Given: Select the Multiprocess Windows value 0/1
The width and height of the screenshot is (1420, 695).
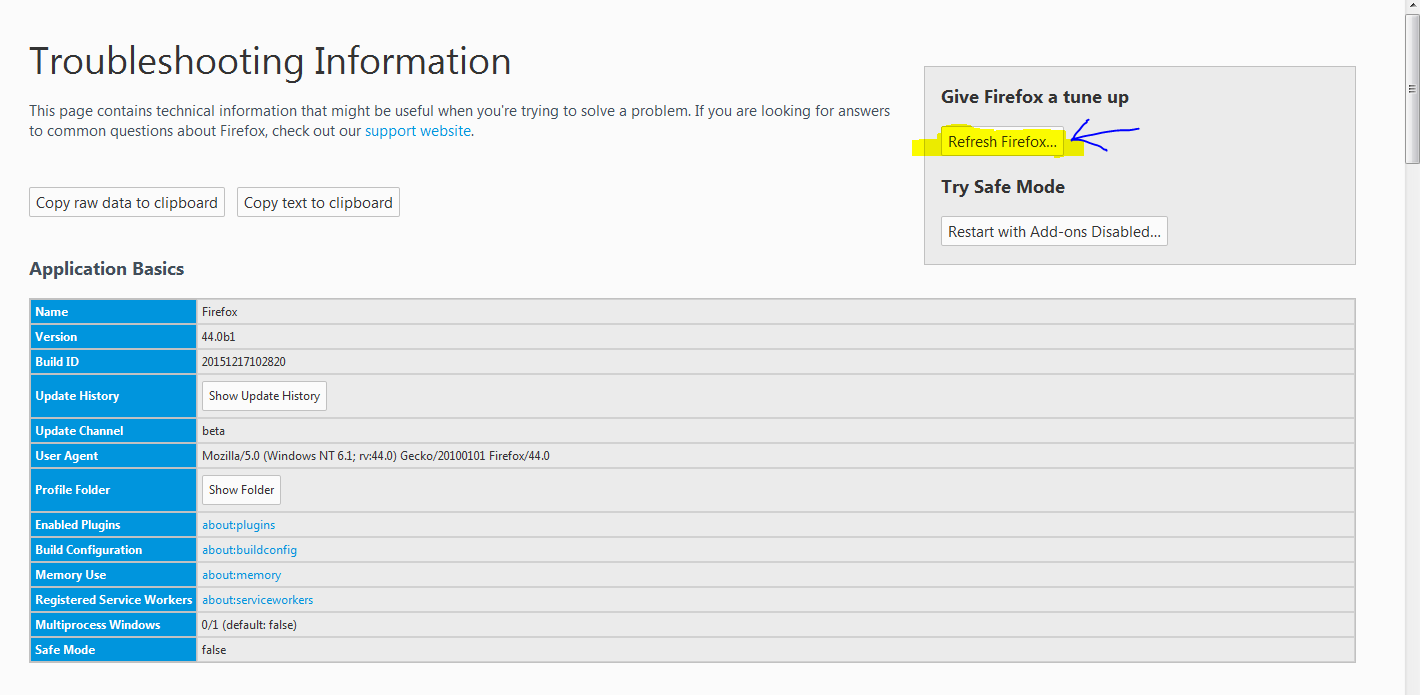Looking at the screenshot, I should [x=249, y=625].
